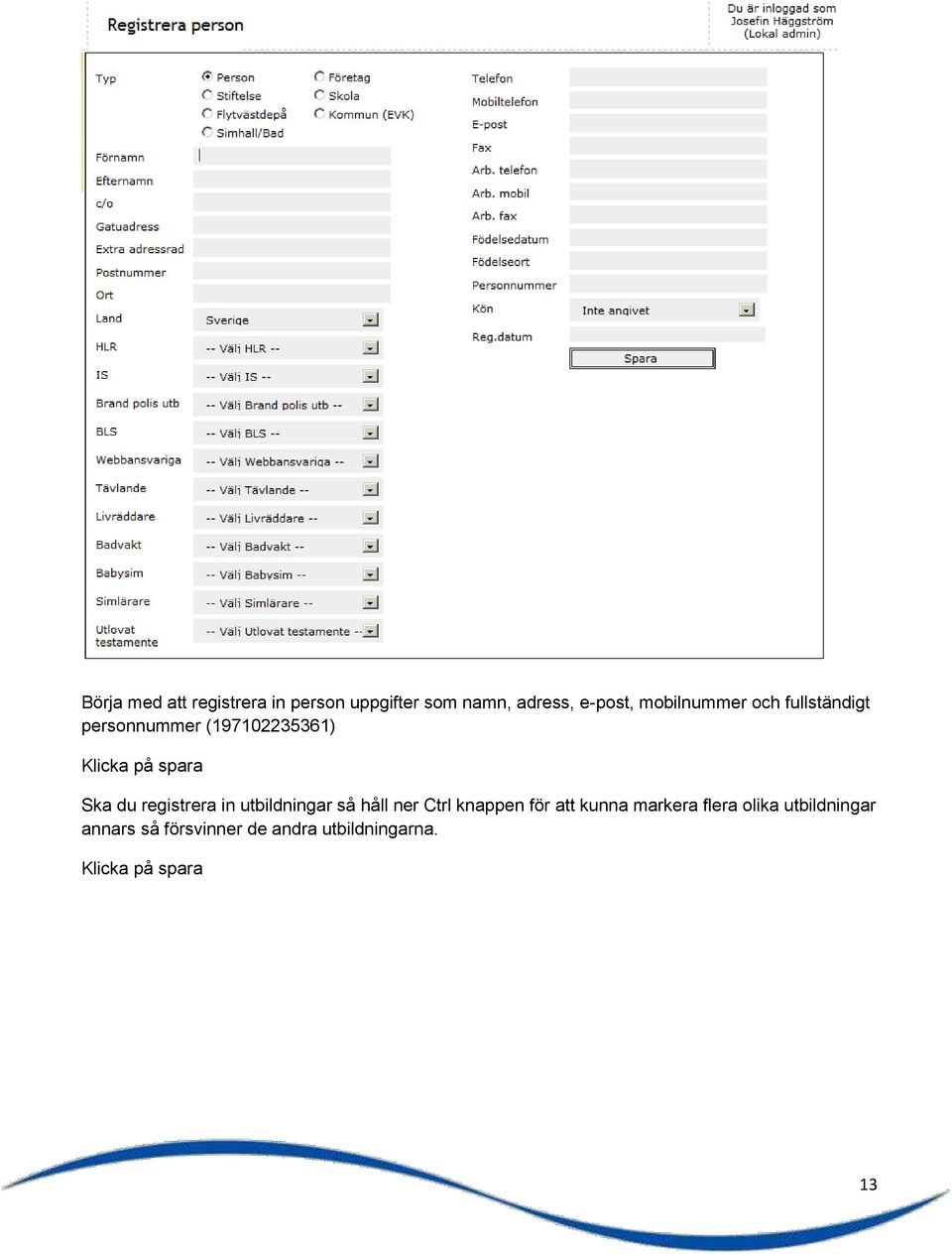952x1254 pixels.
Task: Focus the Gatuadress input field
Action: pos(292,225)
